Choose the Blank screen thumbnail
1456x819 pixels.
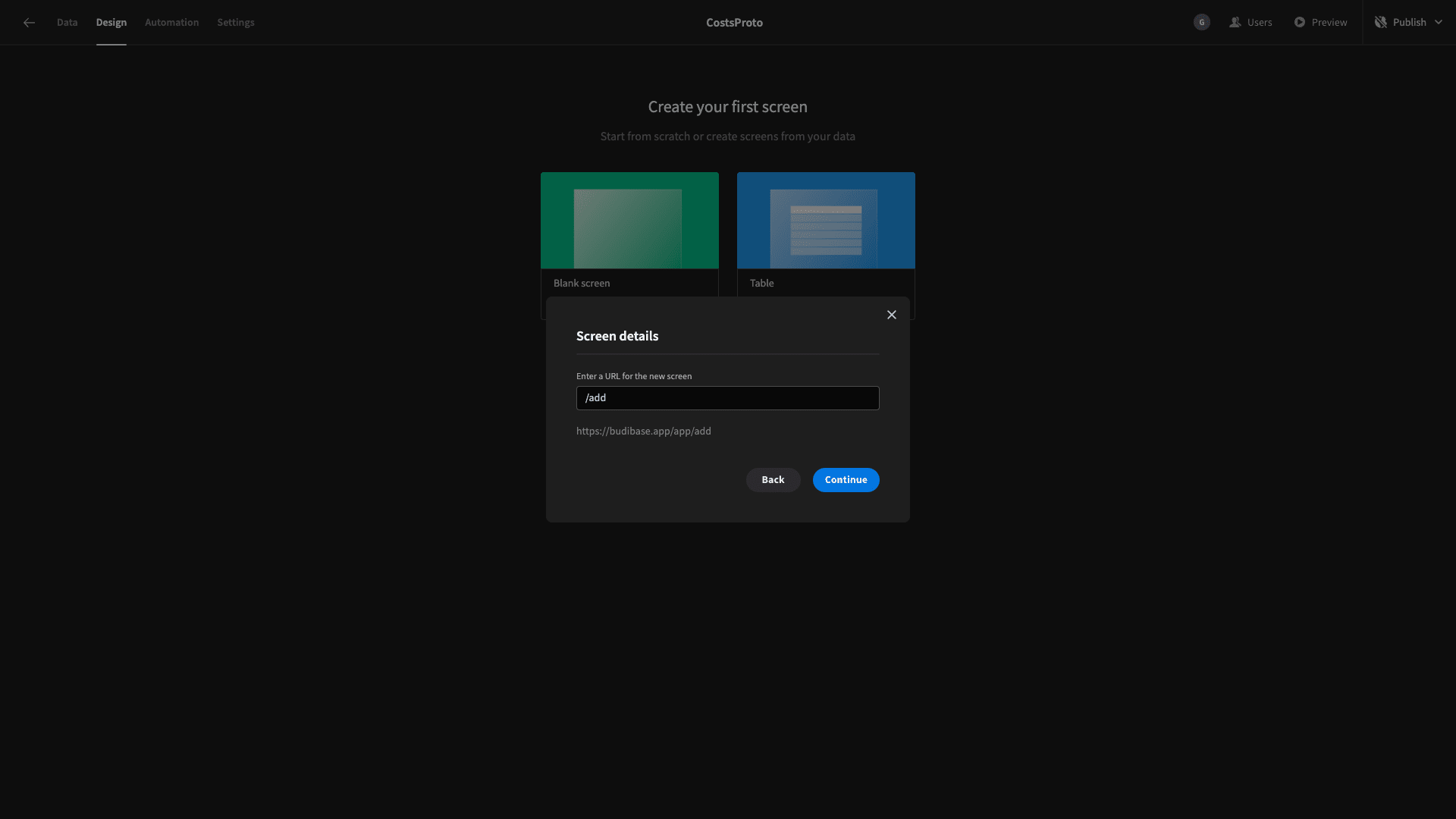(629, 221)
